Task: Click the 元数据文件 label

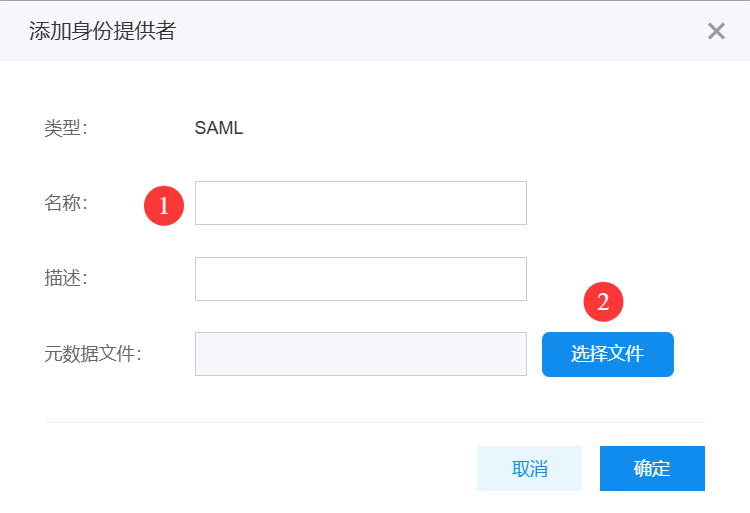Action: (x=93, y=353)
